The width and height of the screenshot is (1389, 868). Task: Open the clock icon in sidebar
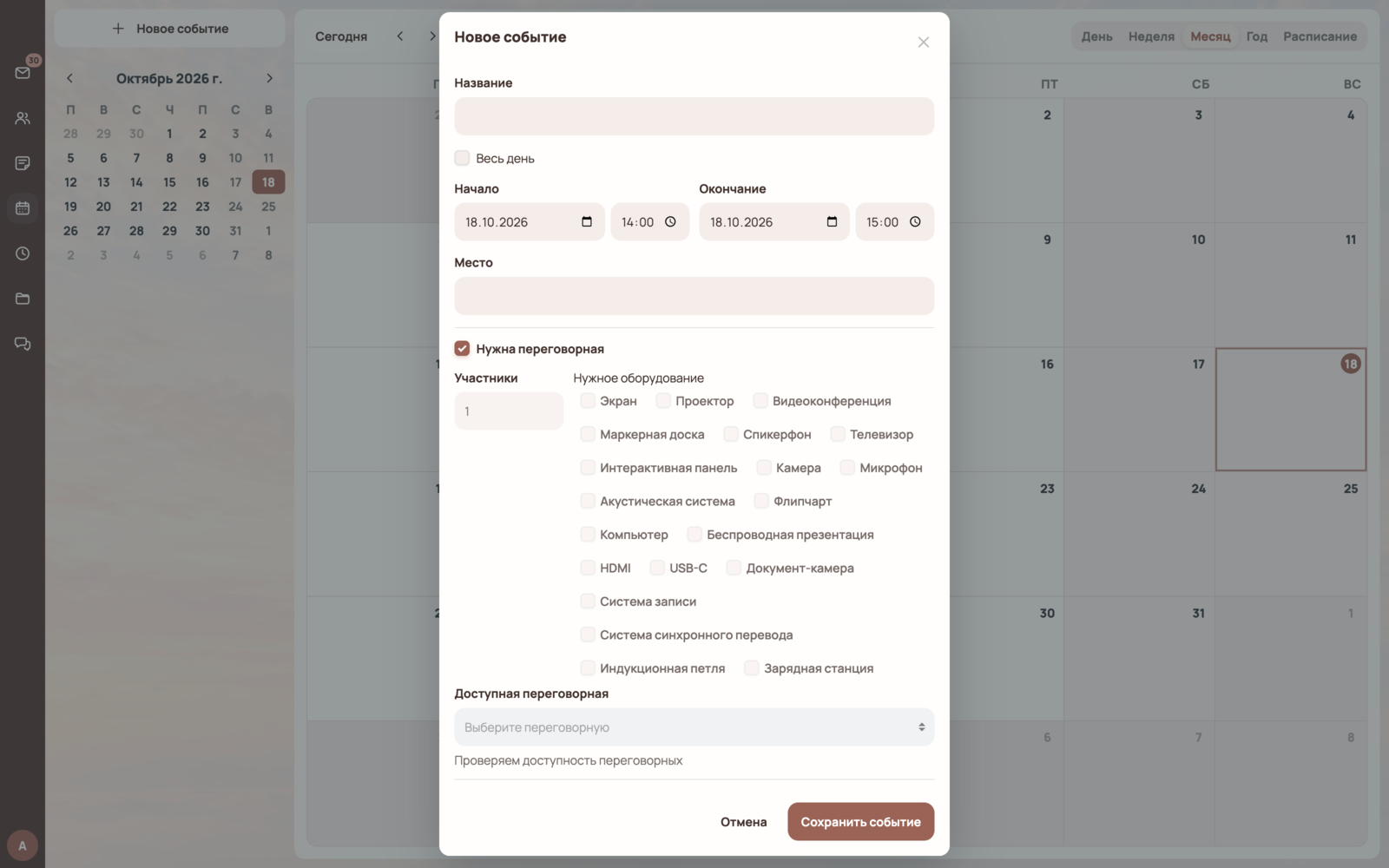tap(23, 253)
